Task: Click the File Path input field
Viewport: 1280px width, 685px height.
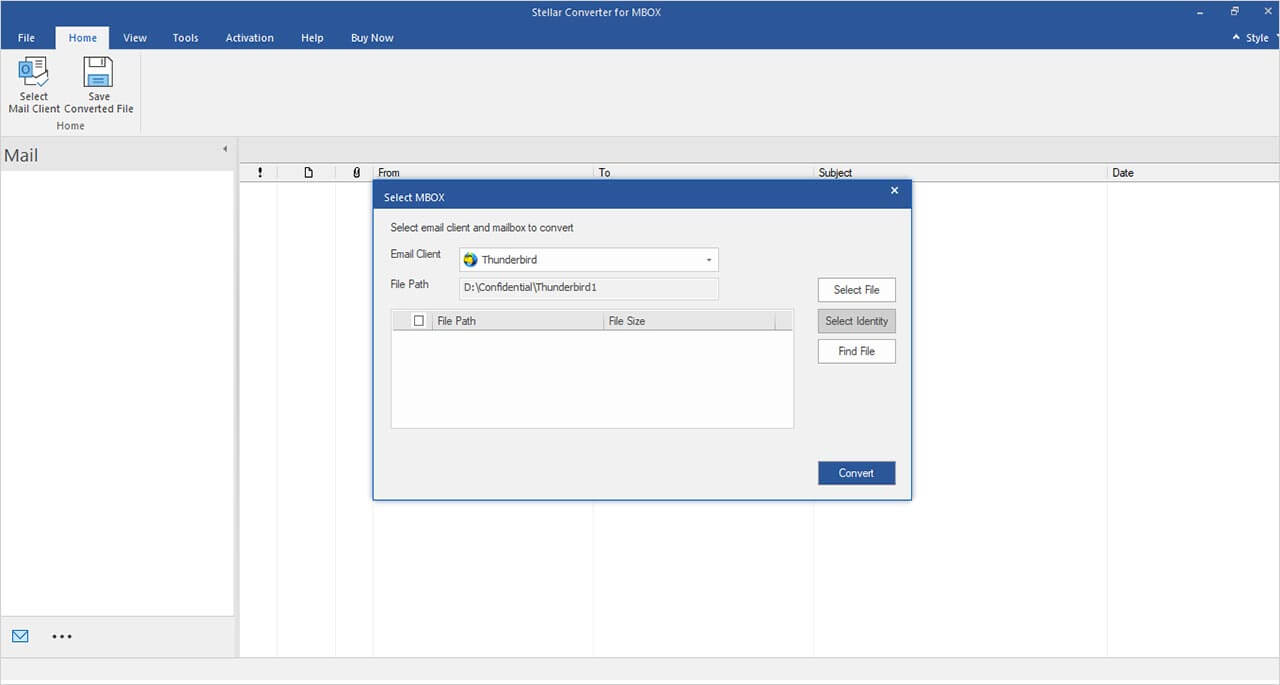Action: pyautogui.click(x=588, y=288)
